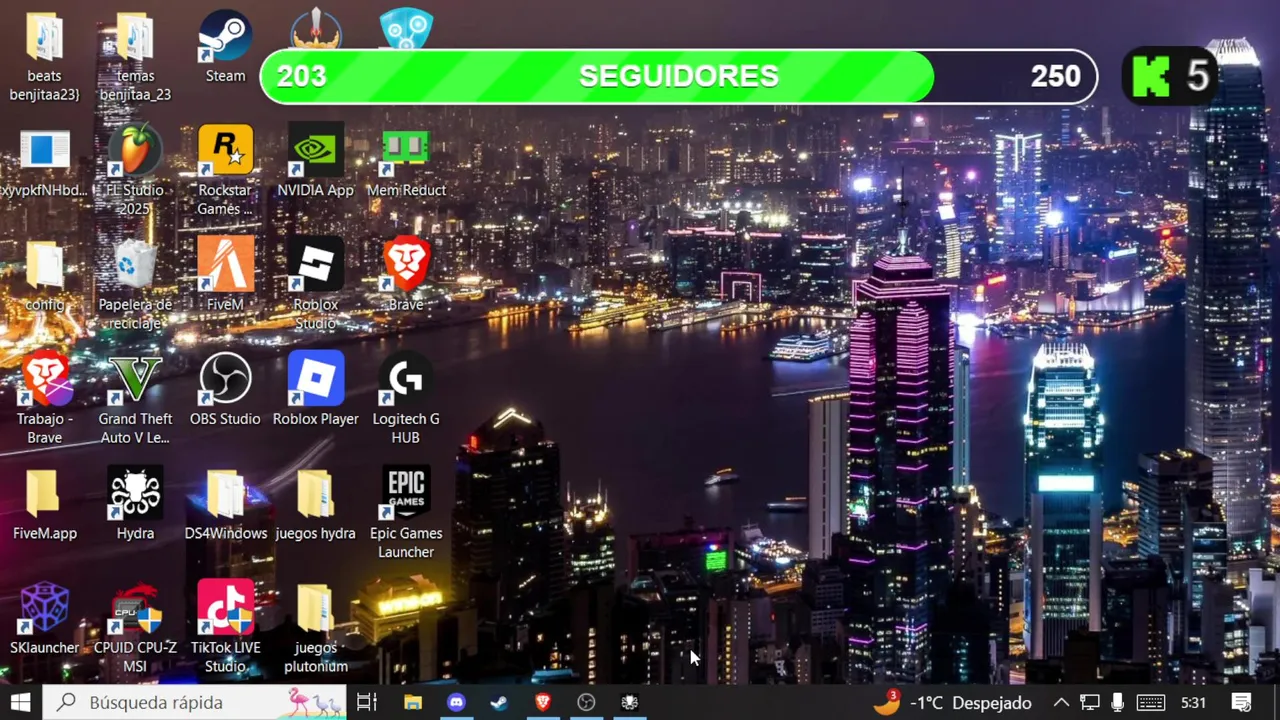1280x720 pixels.
Task: Switch to Steam on taskbar
Action: coord(499,702)
